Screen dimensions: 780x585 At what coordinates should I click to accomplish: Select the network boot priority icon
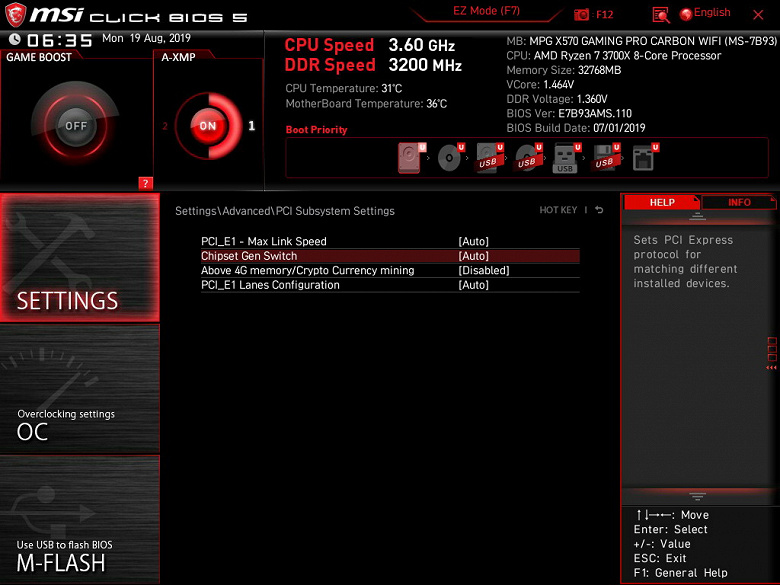click(x=645, y=158)
